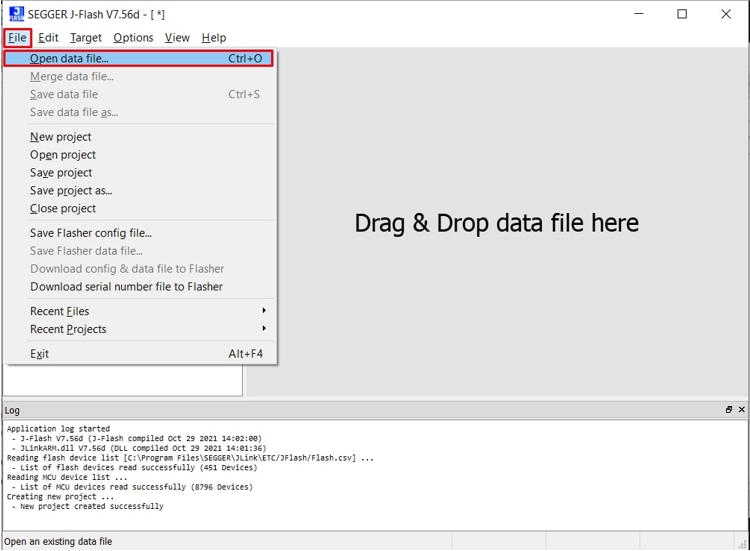Open the Target menu
750x551 pixels.
[86, 38]
